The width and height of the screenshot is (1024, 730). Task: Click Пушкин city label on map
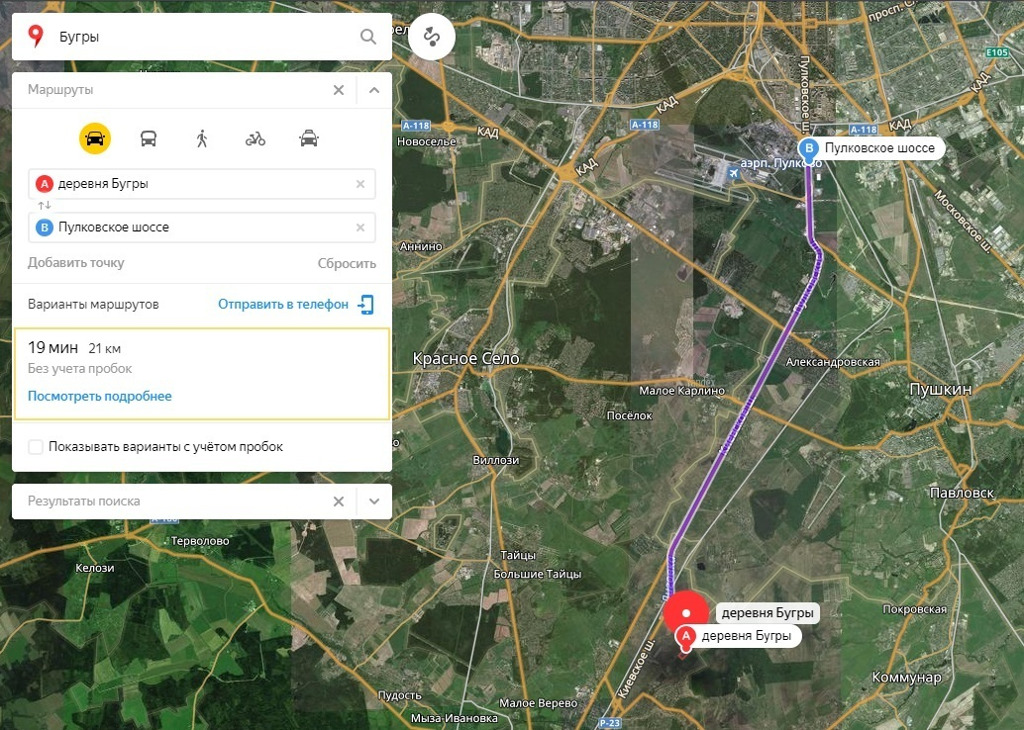(940, 390)
